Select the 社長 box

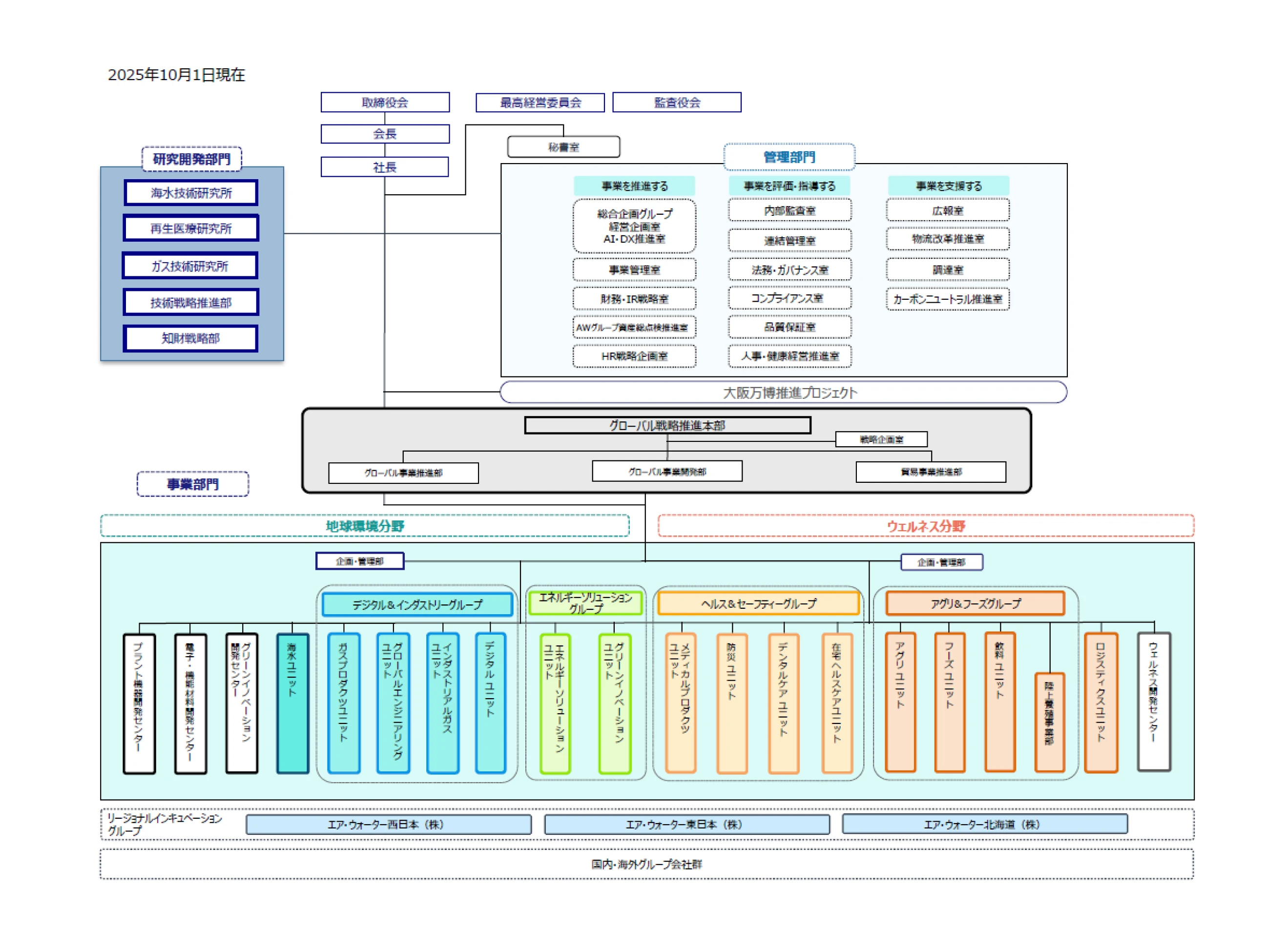coord(384,166)
